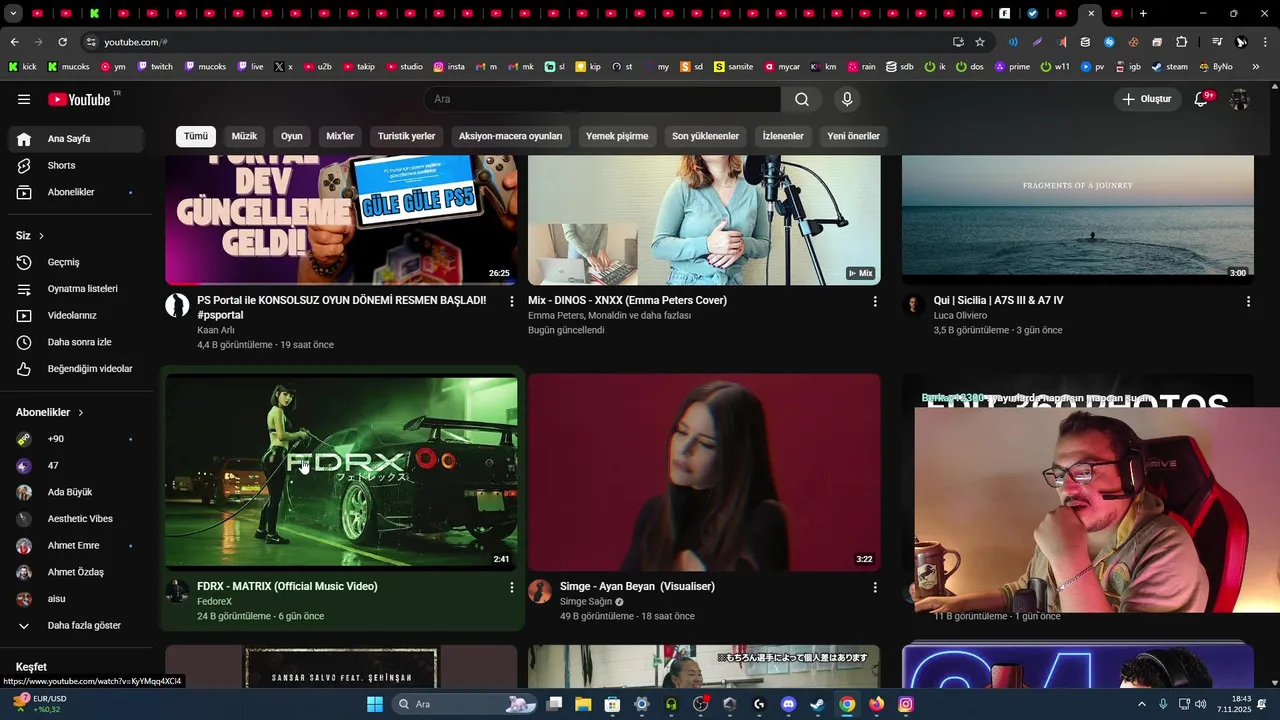Open more options for Qui Sicilia video
Viewport: 1280px width, 720px height.
click(x=1248, y=301)
